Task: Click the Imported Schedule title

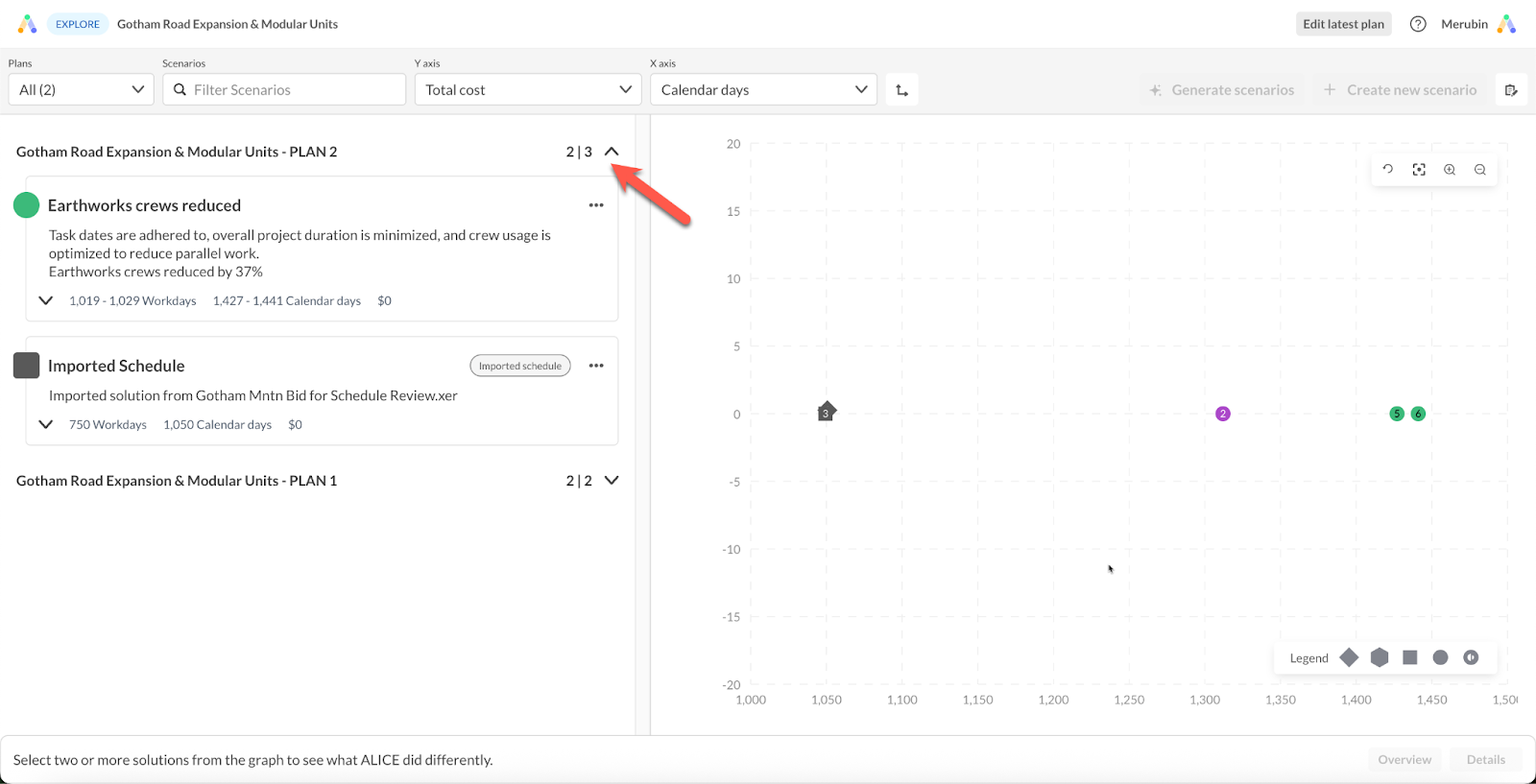Action: click(x=116, y=366)
